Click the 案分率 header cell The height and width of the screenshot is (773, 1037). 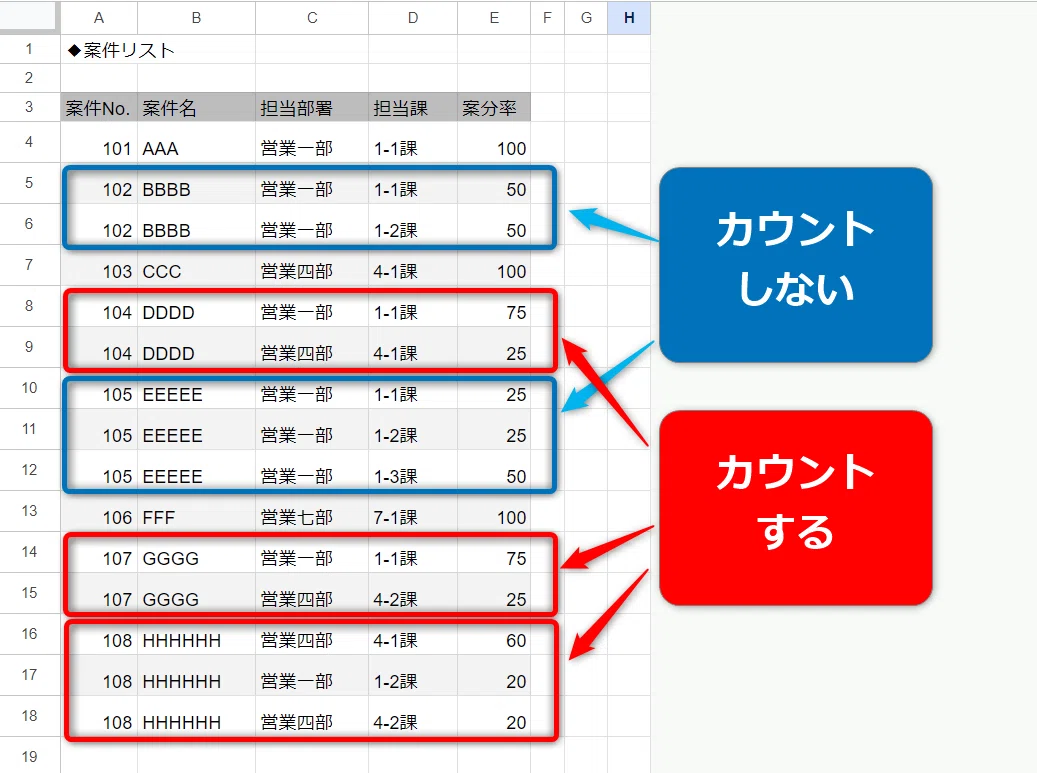click(494, 108)
